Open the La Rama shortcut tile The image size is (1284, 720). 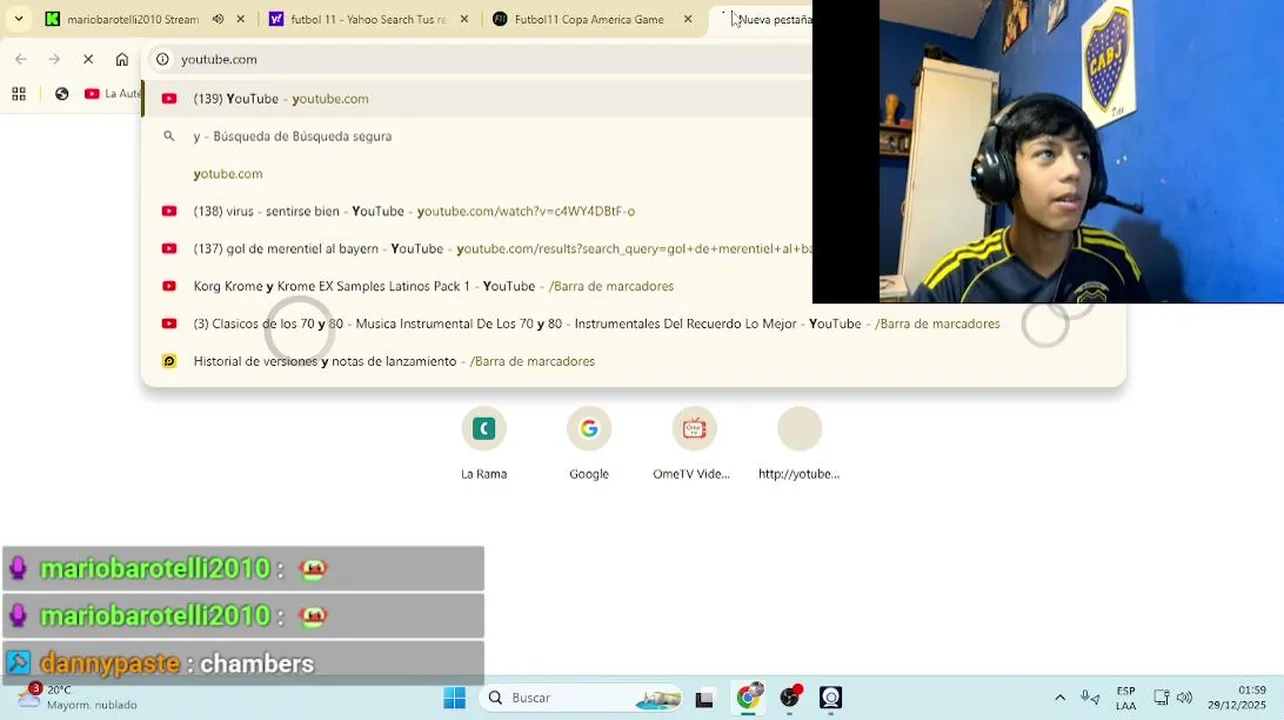(484, 444)
